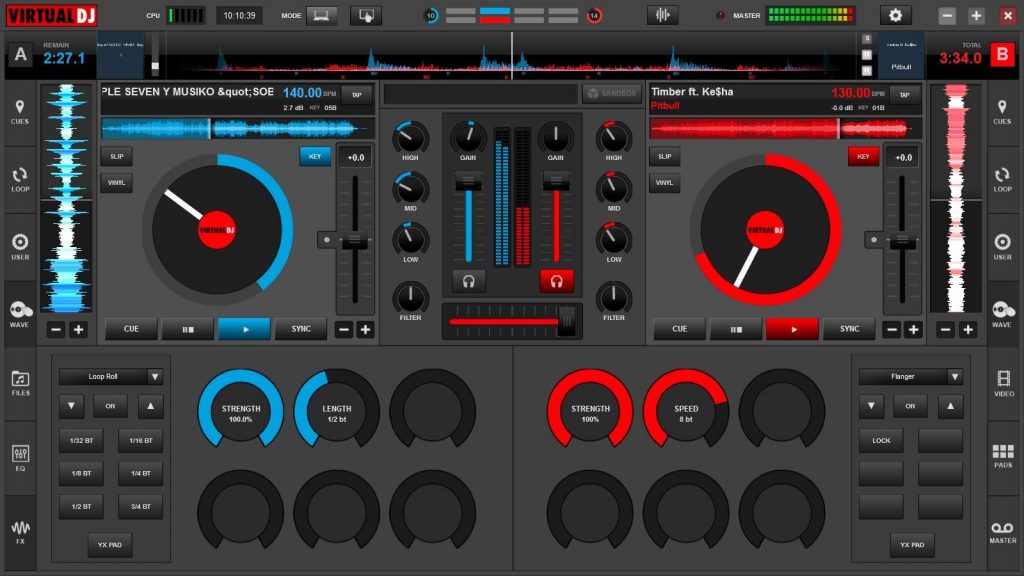This screenshot has height=576, width=1024.
Task: Open the left deck LOOP panel
Action: (x=20, y=180)
